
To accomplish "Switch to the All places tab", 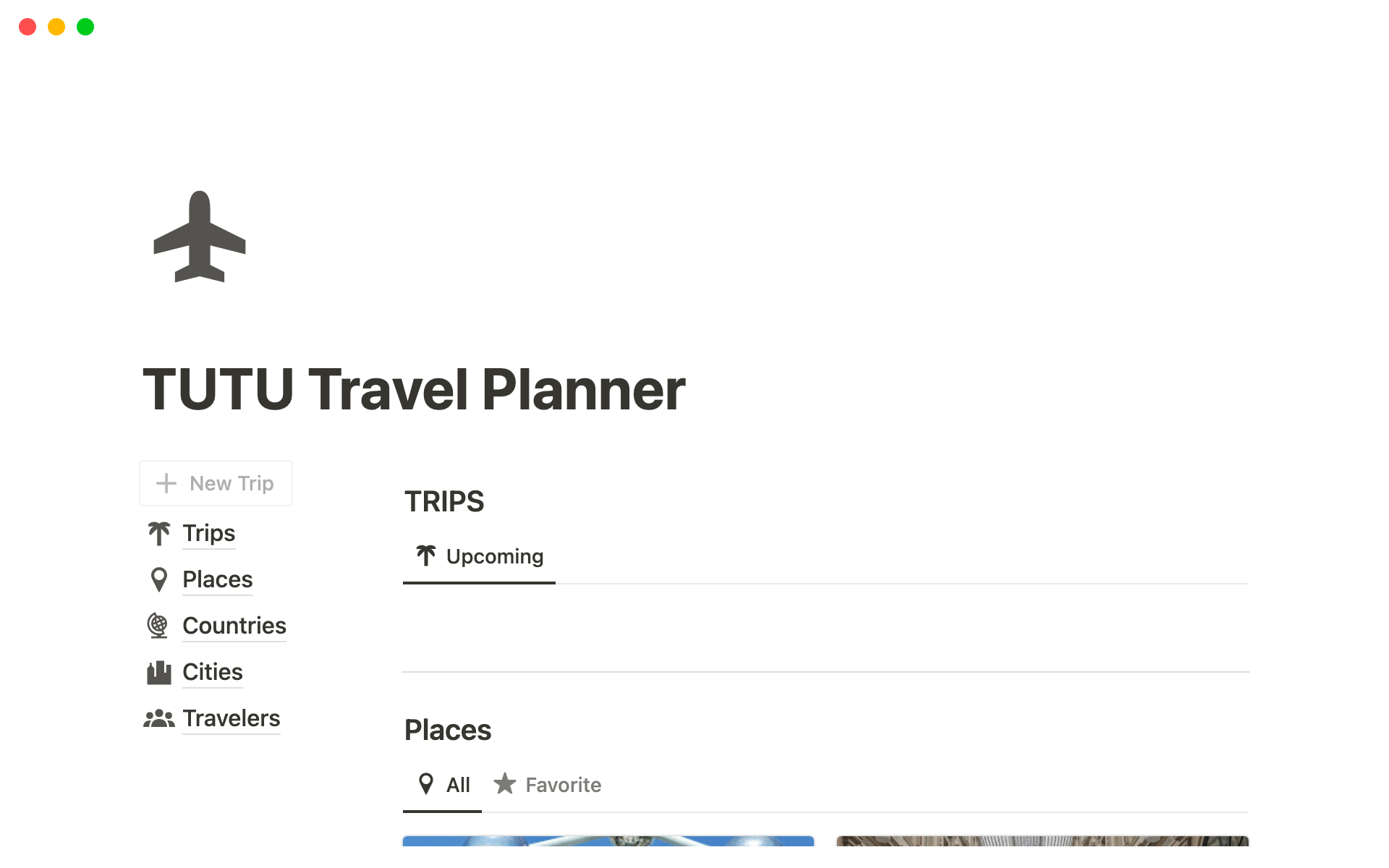I will click(x=443, y=785).
